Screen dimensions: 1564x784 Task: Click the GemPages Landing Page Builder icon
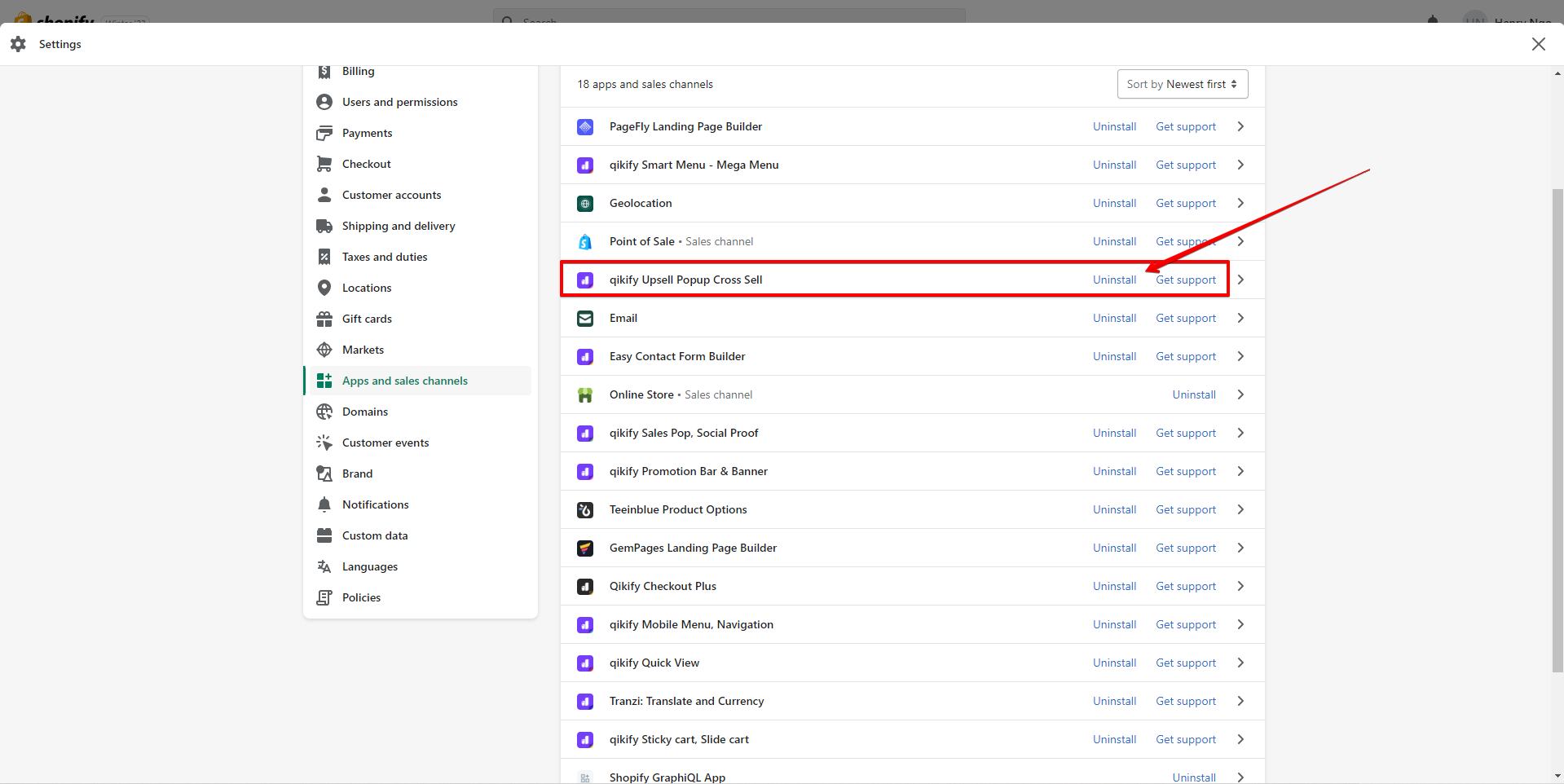[585, 548]
